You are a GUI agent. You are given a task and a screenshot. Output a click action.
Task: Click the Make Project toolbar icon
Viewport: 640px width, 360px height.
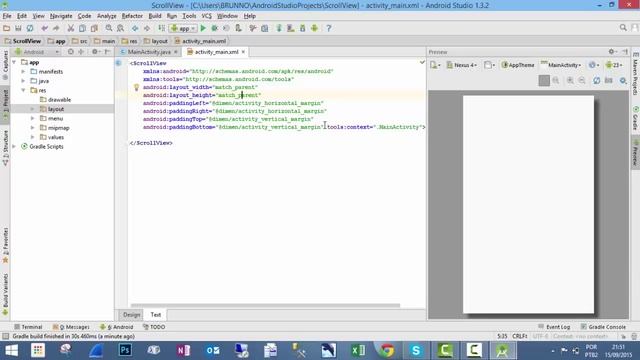162,28
